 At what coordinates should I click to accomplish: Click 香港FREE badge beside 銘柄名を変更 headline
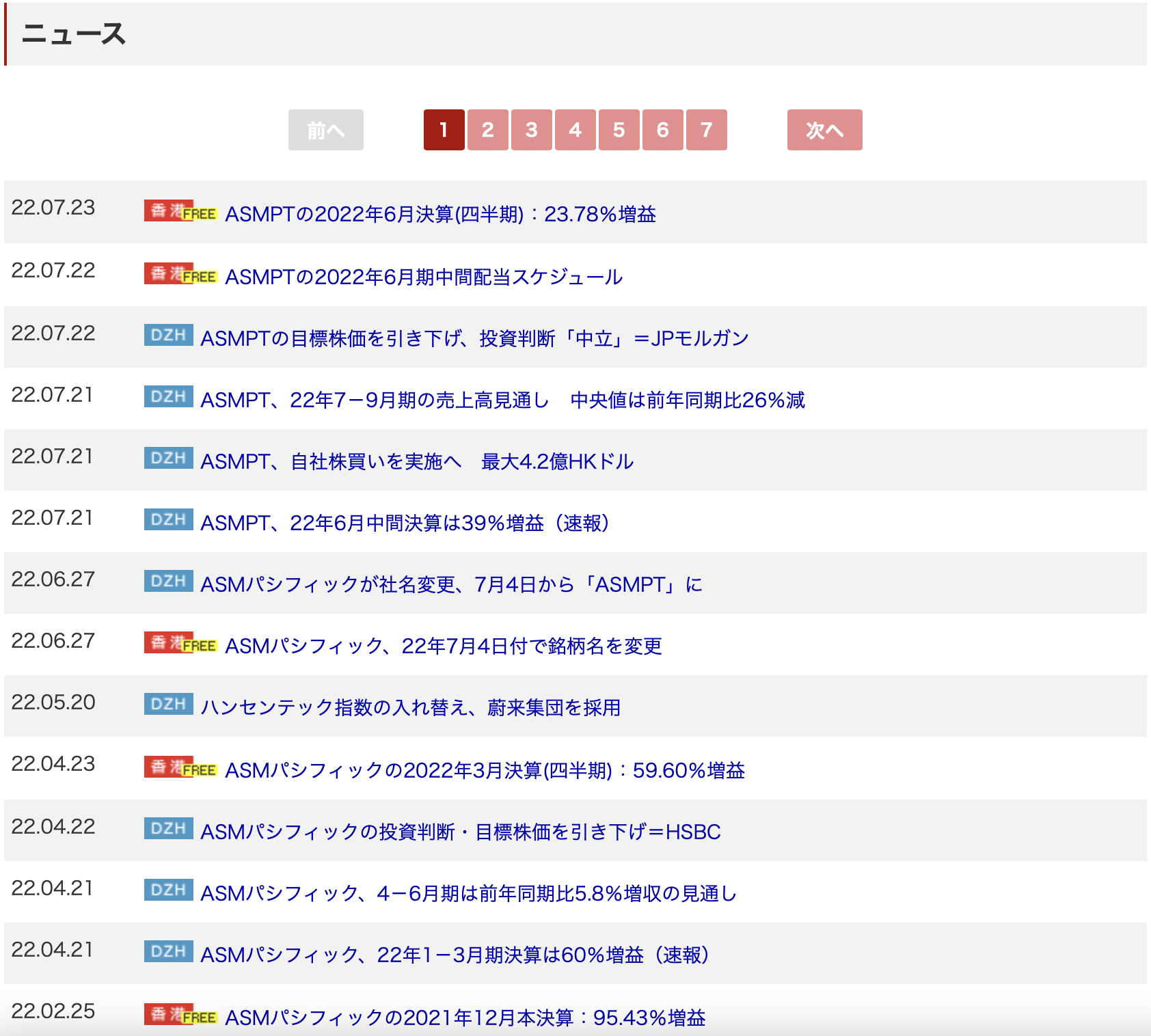point(180,642)
